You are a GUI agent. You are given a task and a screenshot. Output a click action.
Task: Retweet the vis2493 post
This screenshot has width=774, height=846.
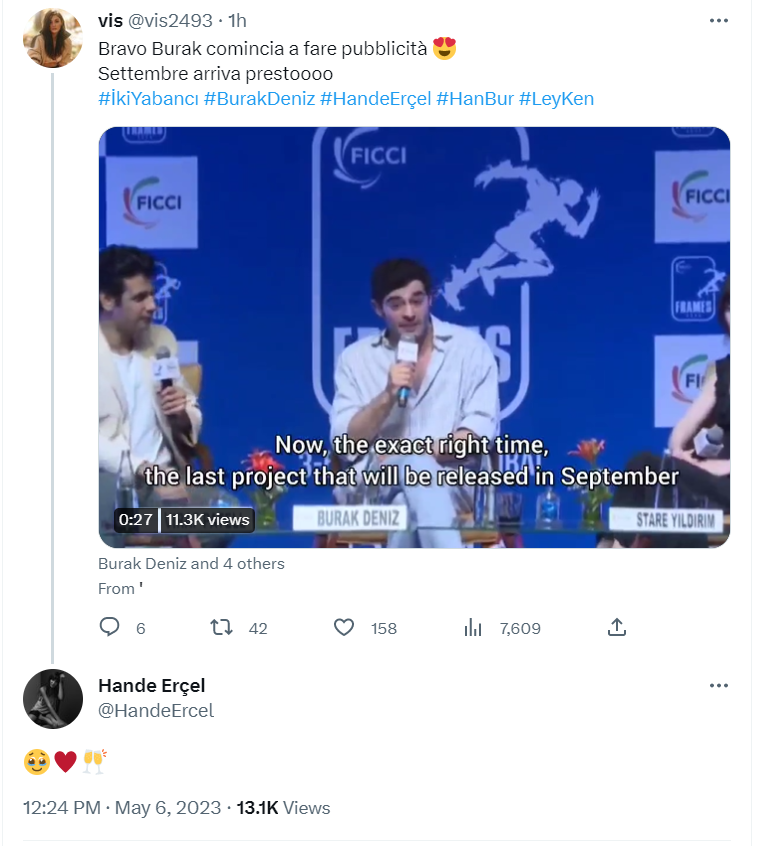pos(222,627)
